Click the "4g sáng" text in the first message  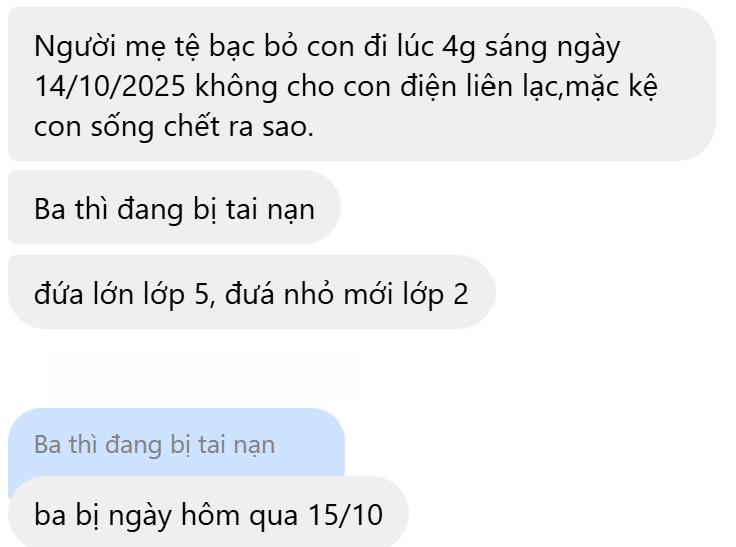[495, 47]
